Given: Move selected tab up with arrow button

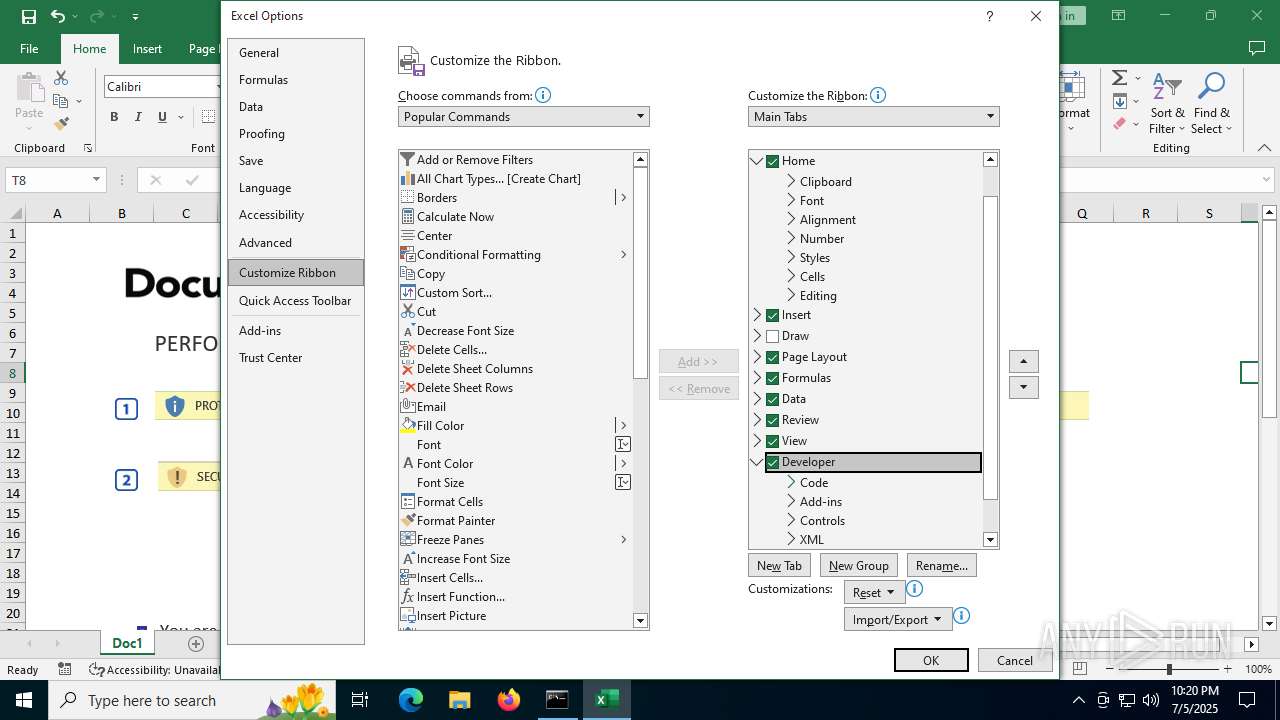Looking at the screenshot, I should tap(1024, 361).
